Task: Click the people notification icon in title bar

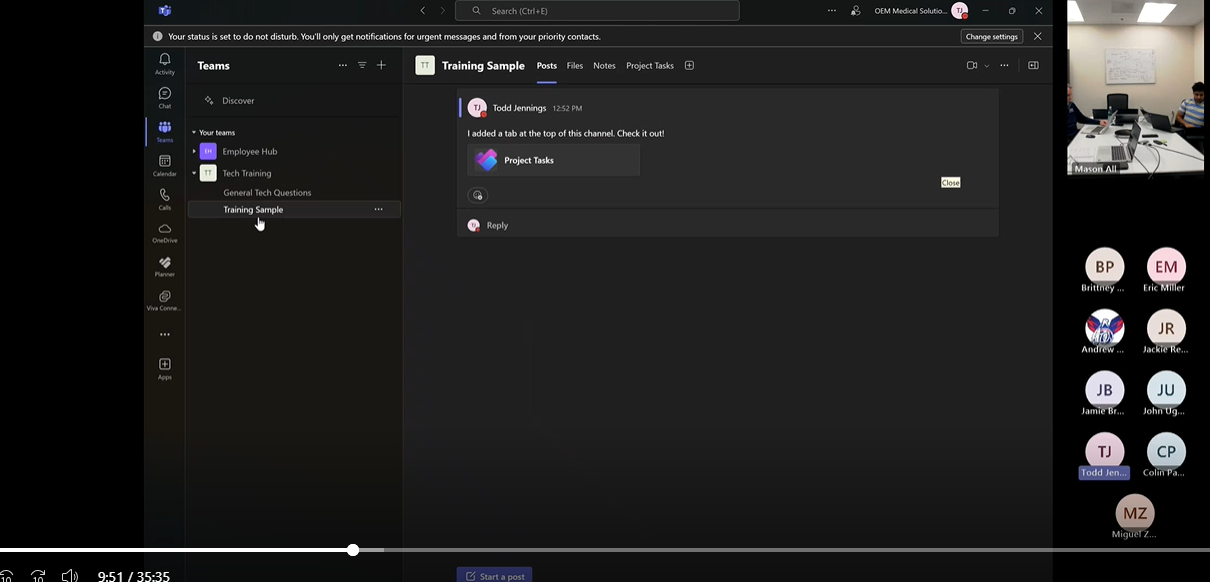Action: pyautogui.click(x=856, y=11)
